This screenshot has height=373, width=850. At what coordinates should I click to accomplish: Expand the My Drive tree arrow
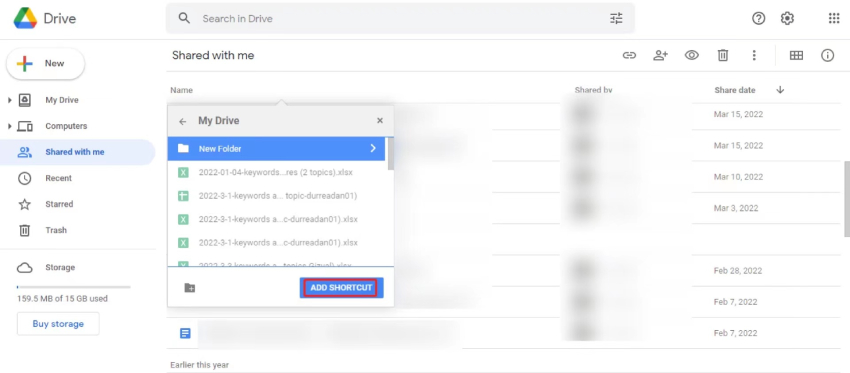click(9, 100)
